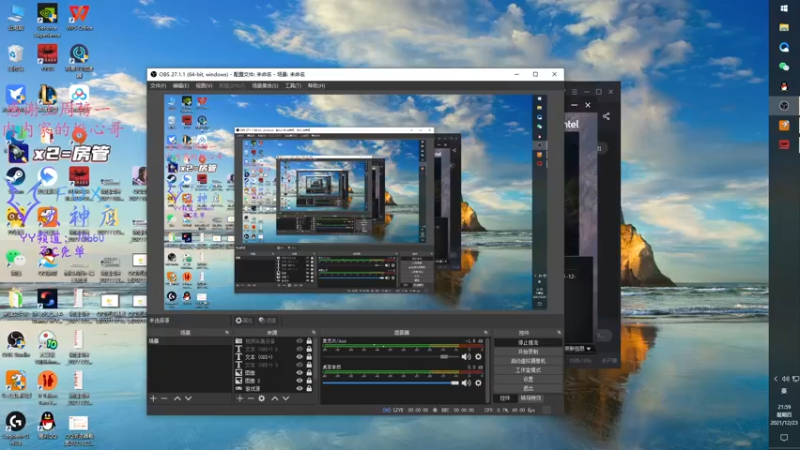Image resolution: width=800 pixels, height=450 pixels.
Task: Move scene up in Scenes panel
Action: point(177,398)
